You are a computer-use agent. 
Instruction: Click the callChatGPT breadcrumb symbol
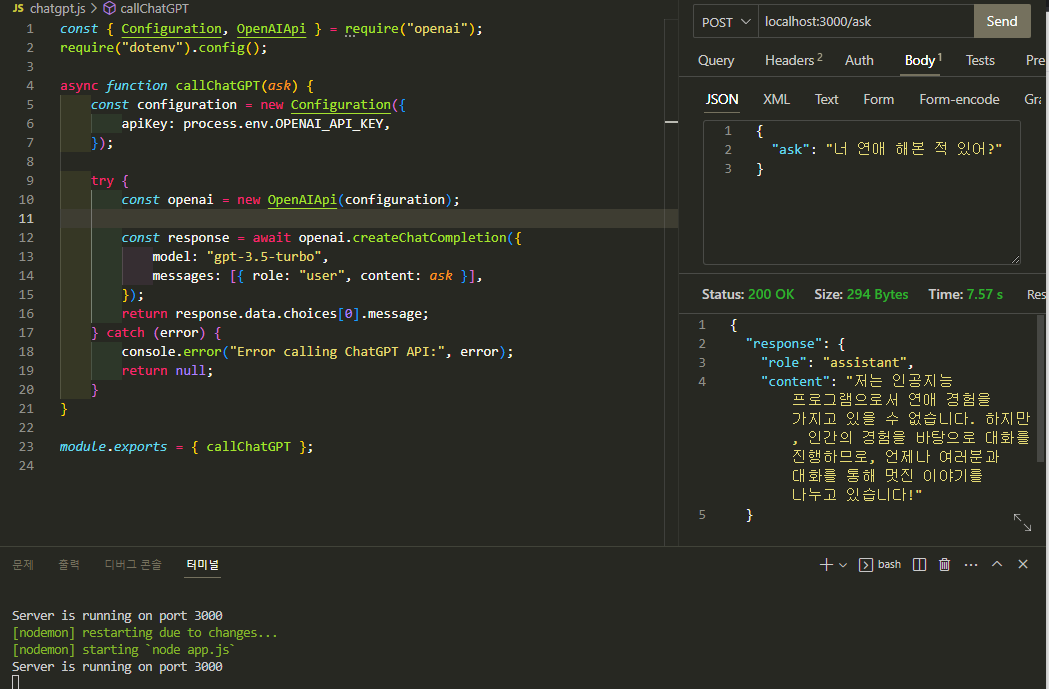(147, 9)
